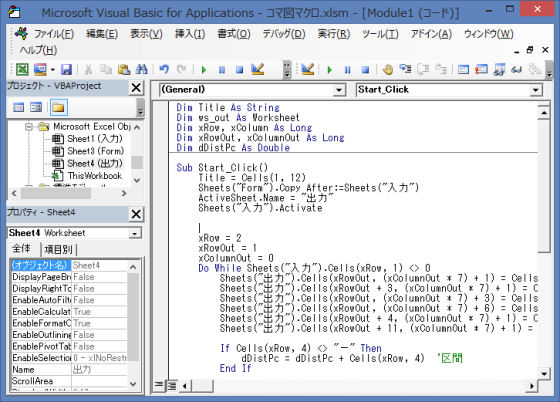The width and height of the screenshot is (560, 402).
Task: Close the プロジェクト - VBAProject panel
Action: [136, 87]
